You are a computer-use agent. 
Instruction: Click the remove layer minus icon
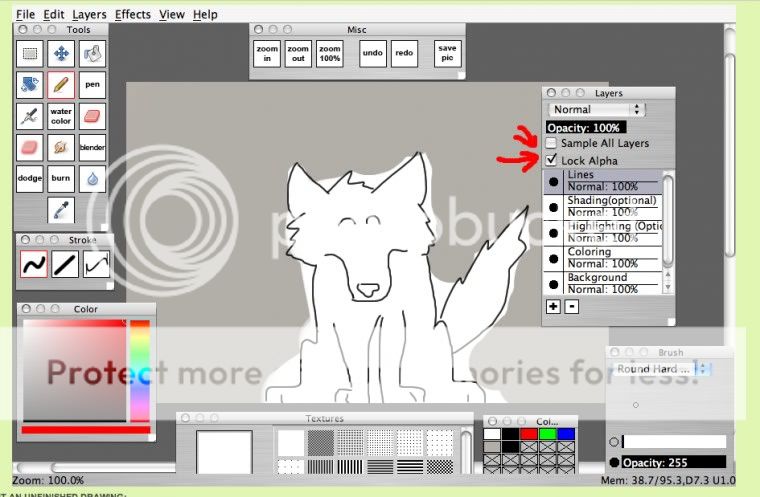point(571,306)
